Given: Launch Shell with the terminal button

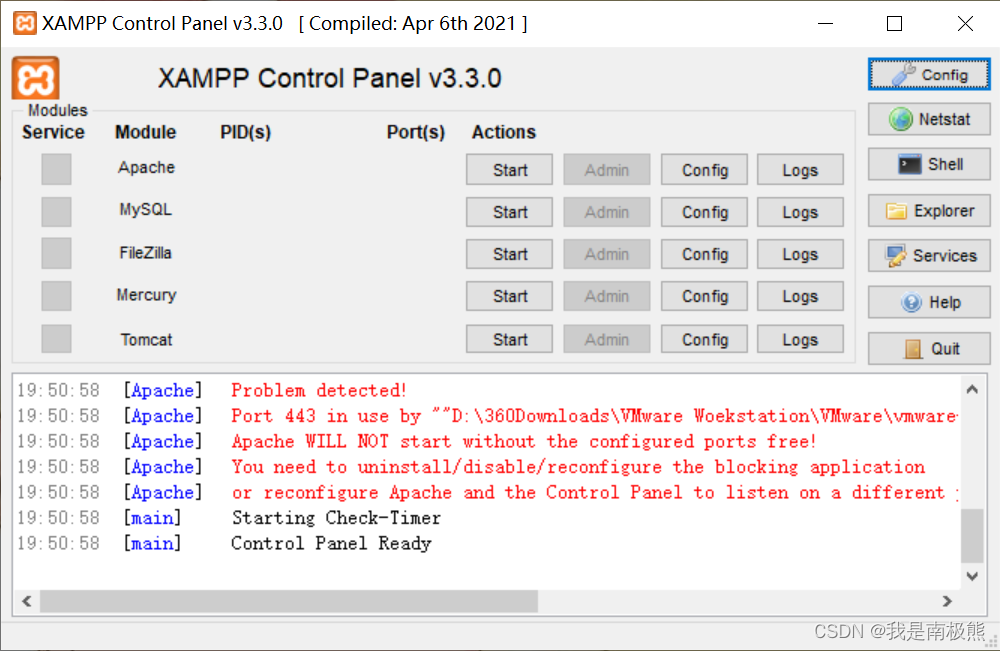Looking at the screenshot, I should pyautogui.click(x=929, y=165).
